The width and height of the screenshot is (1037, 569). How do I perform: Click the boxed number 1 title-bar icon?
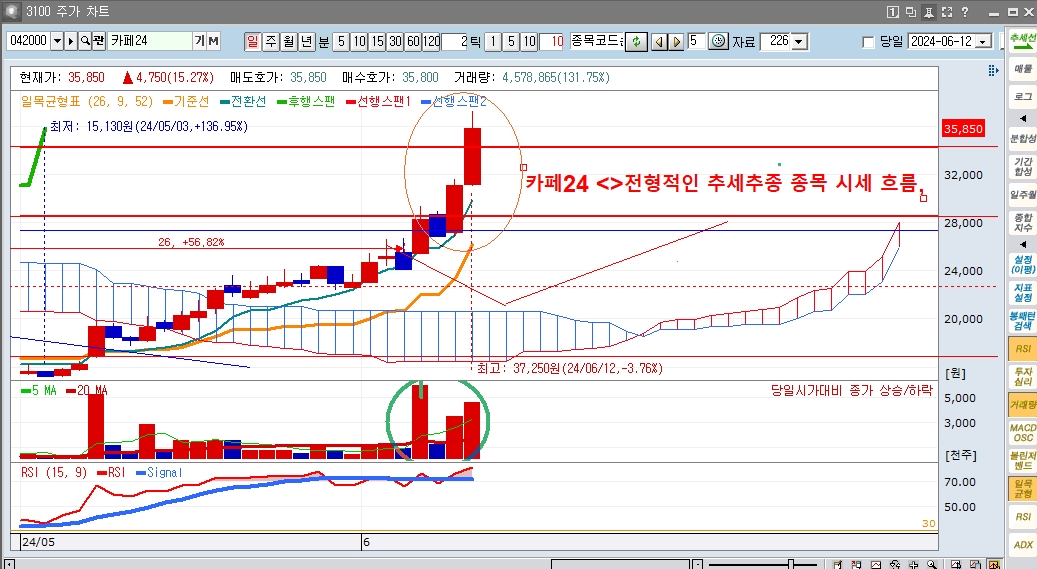[893, 12]
